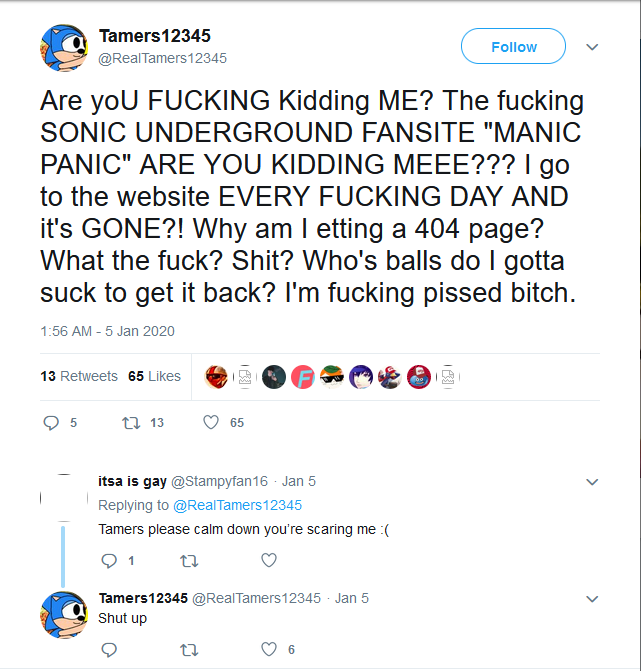Click the pink F liker avatar
The width and height of the screenshot is (641, 671).
click(x=303, y=377)
